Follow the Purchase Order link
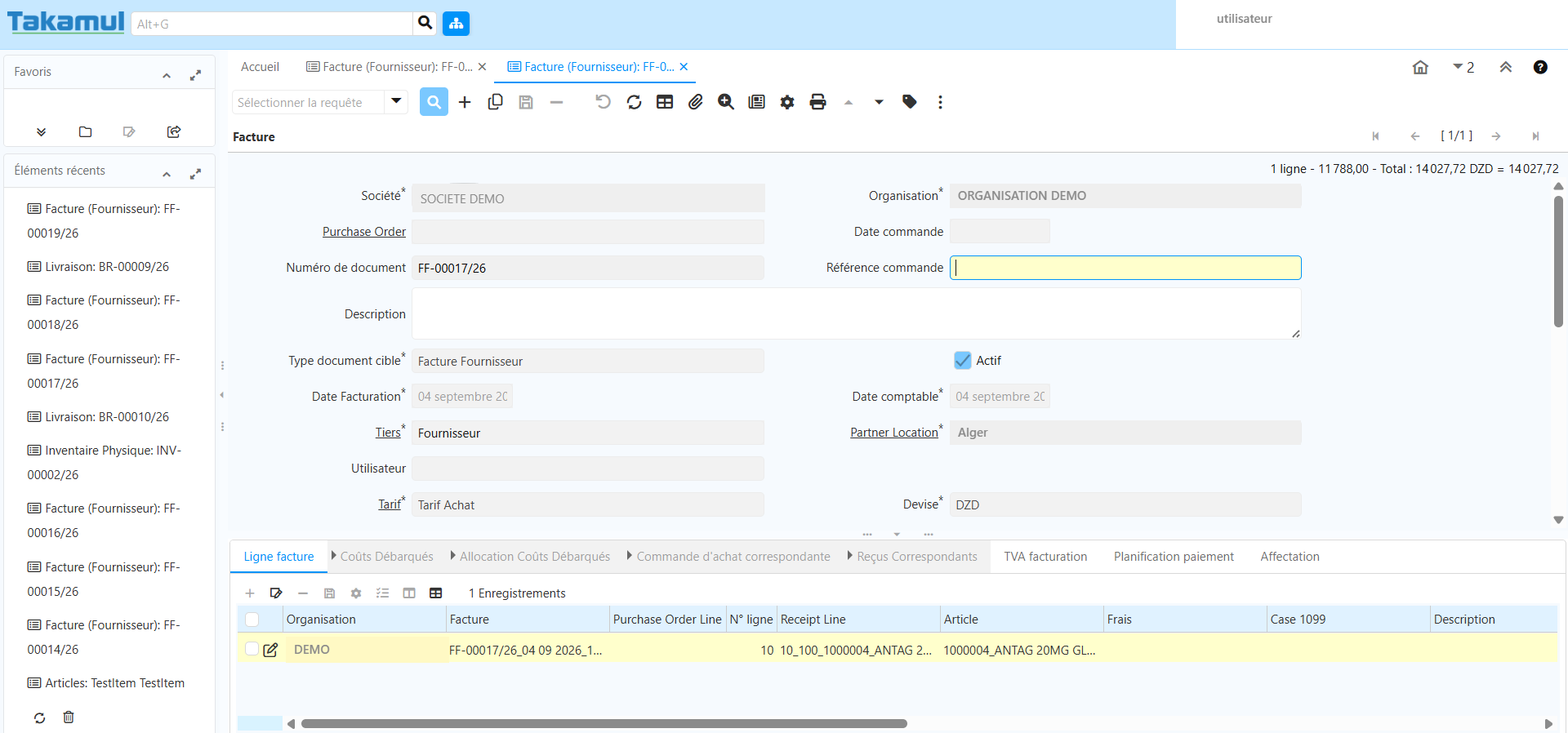Image resolution: width=1568 pixels, height=733 pixels. (x=364, y=232)
